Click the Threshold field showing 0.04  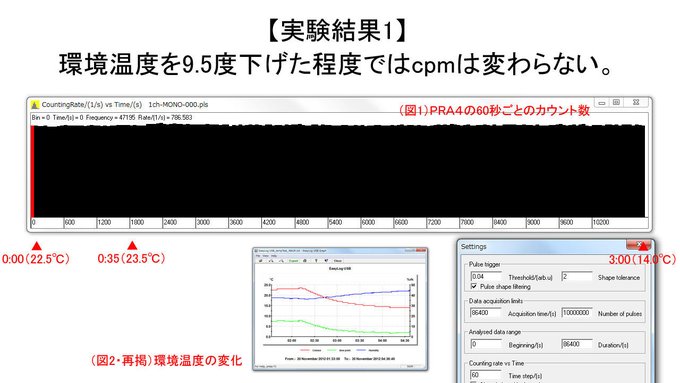click(x=486, y=276)
